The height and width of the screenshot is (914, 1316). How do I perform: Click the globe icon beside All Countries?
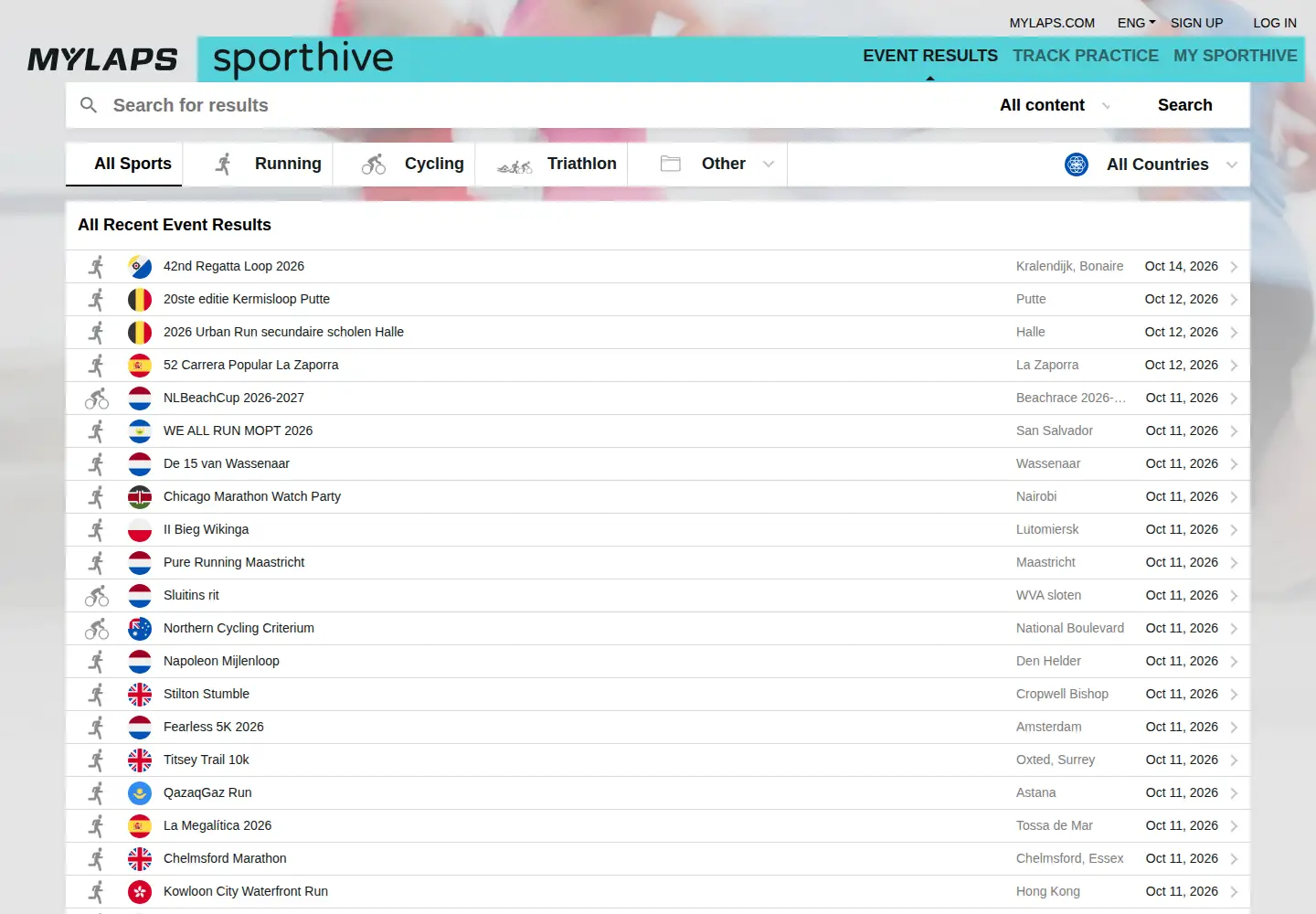coord(1077,165)
